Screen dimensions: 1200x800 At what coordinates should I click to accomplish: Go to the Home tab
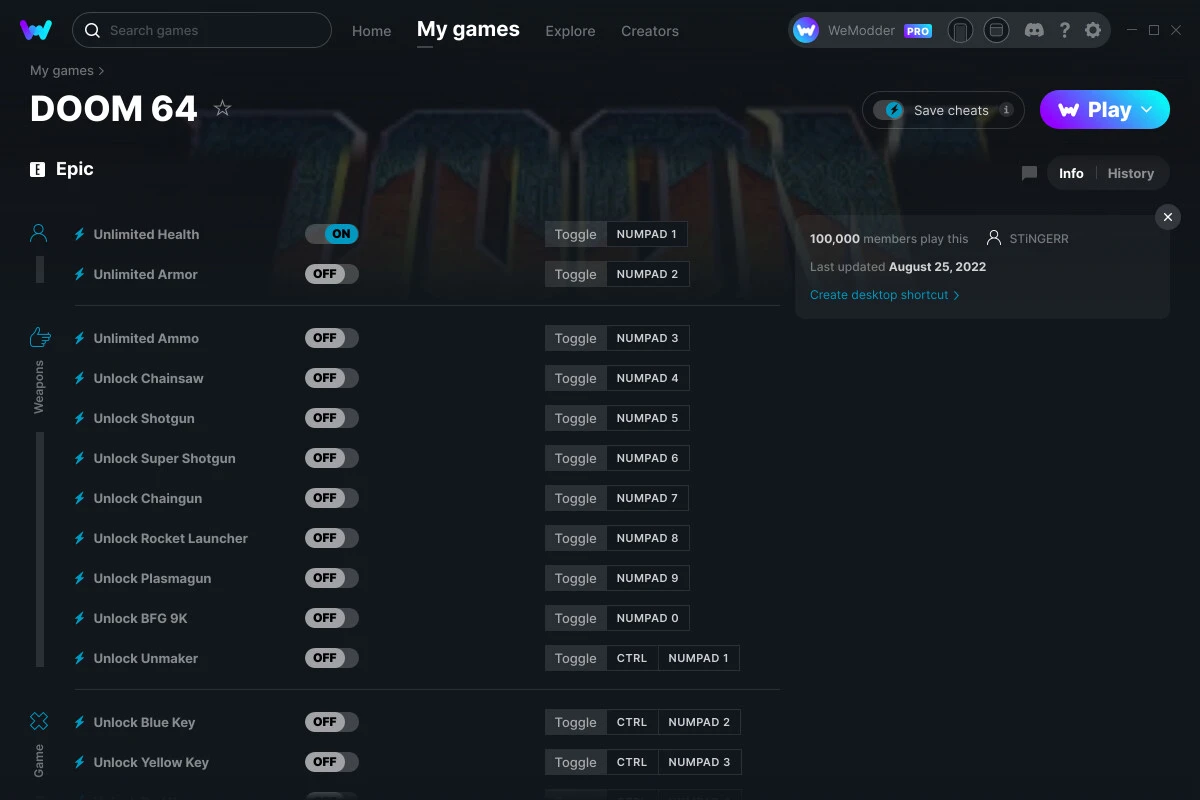click(x=372, y=31)
